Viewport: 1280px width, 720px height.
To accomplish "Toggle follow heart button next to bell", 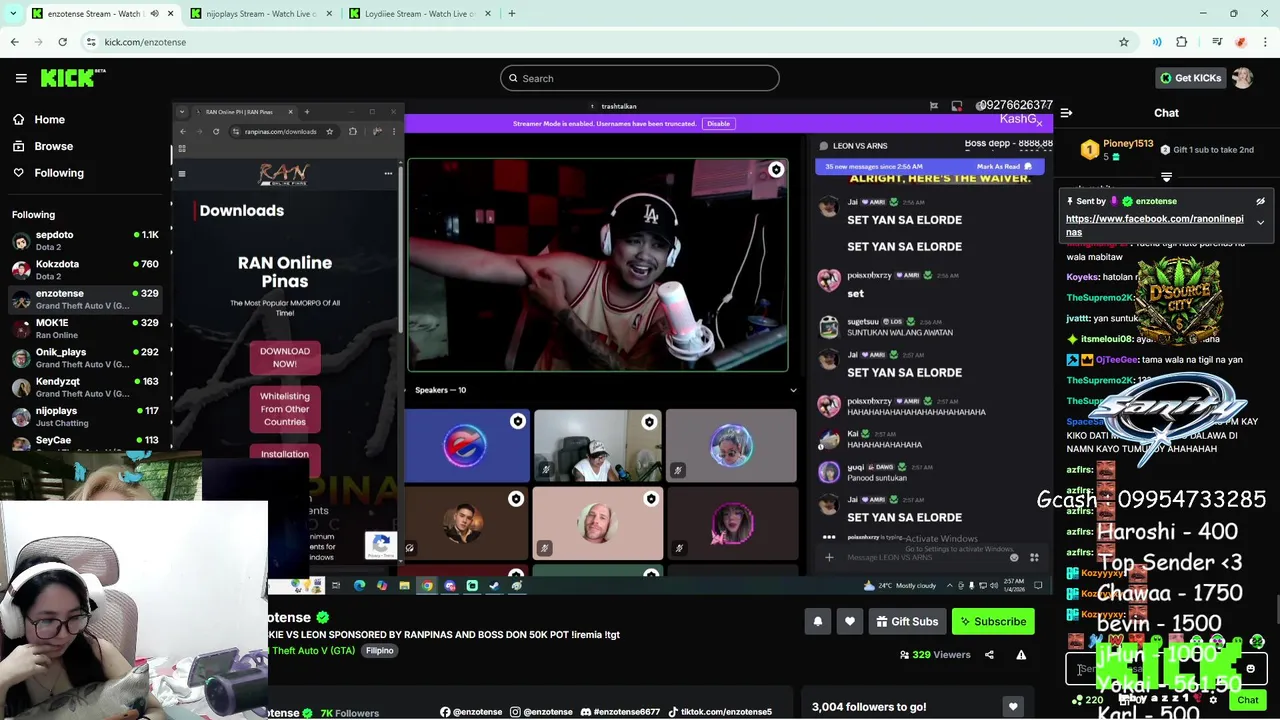I will [849, 621].
